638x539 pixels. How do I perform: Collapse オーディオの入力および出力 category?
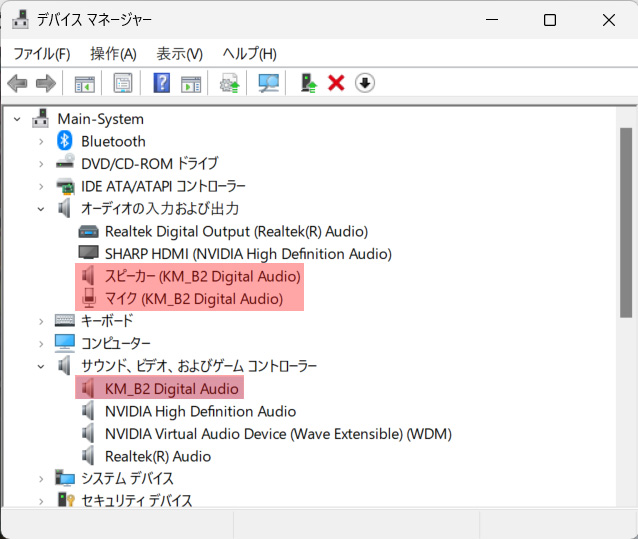[x=41, y=209]
